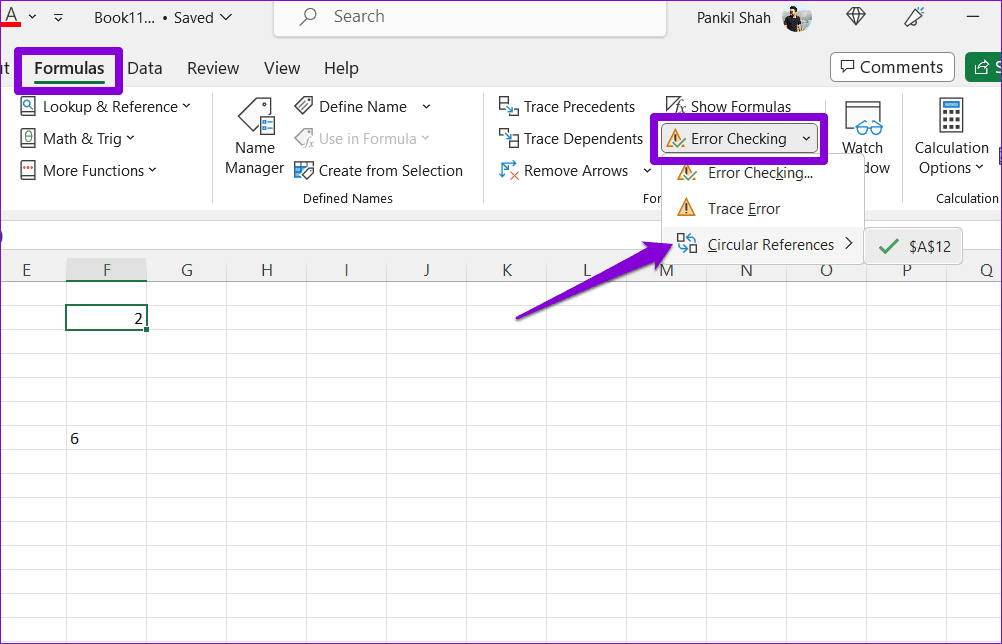Switch to the Review tab

tap(213, 68)
